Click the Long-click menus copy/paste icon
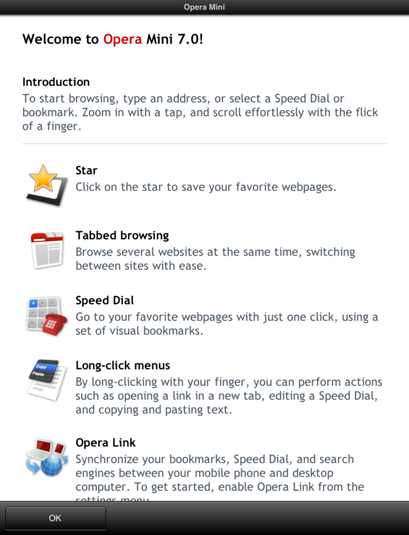 click(x=47, y=380)
